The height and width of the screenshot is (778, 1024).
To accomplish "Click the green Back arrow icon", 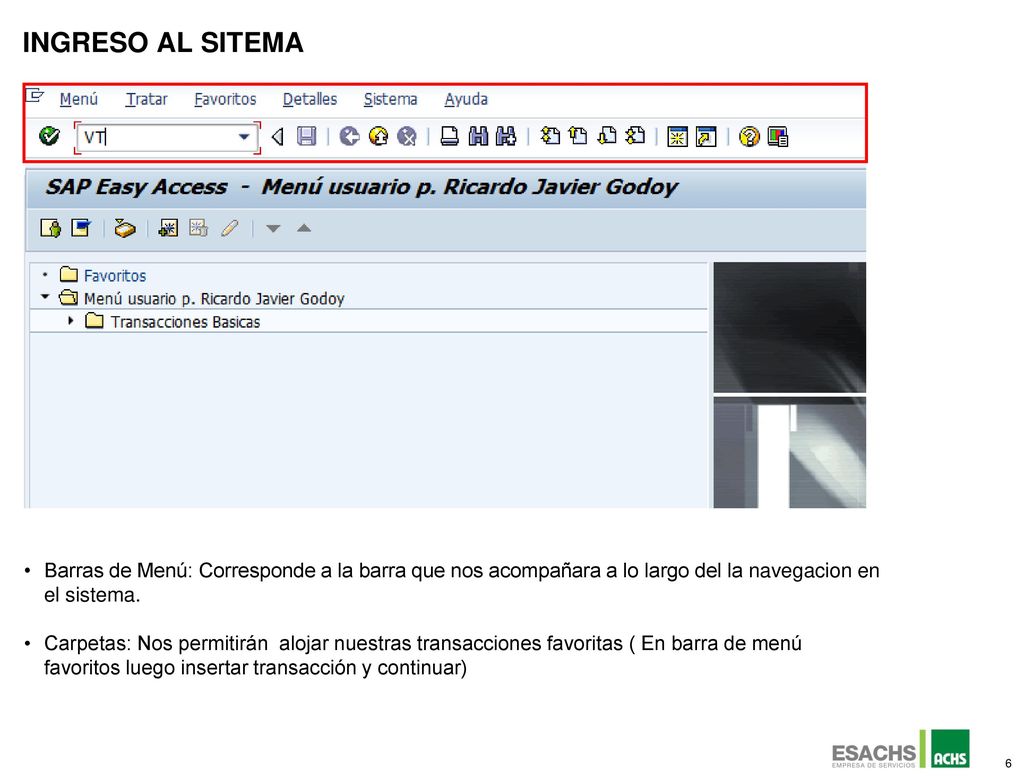I will [x=349, y=137].
